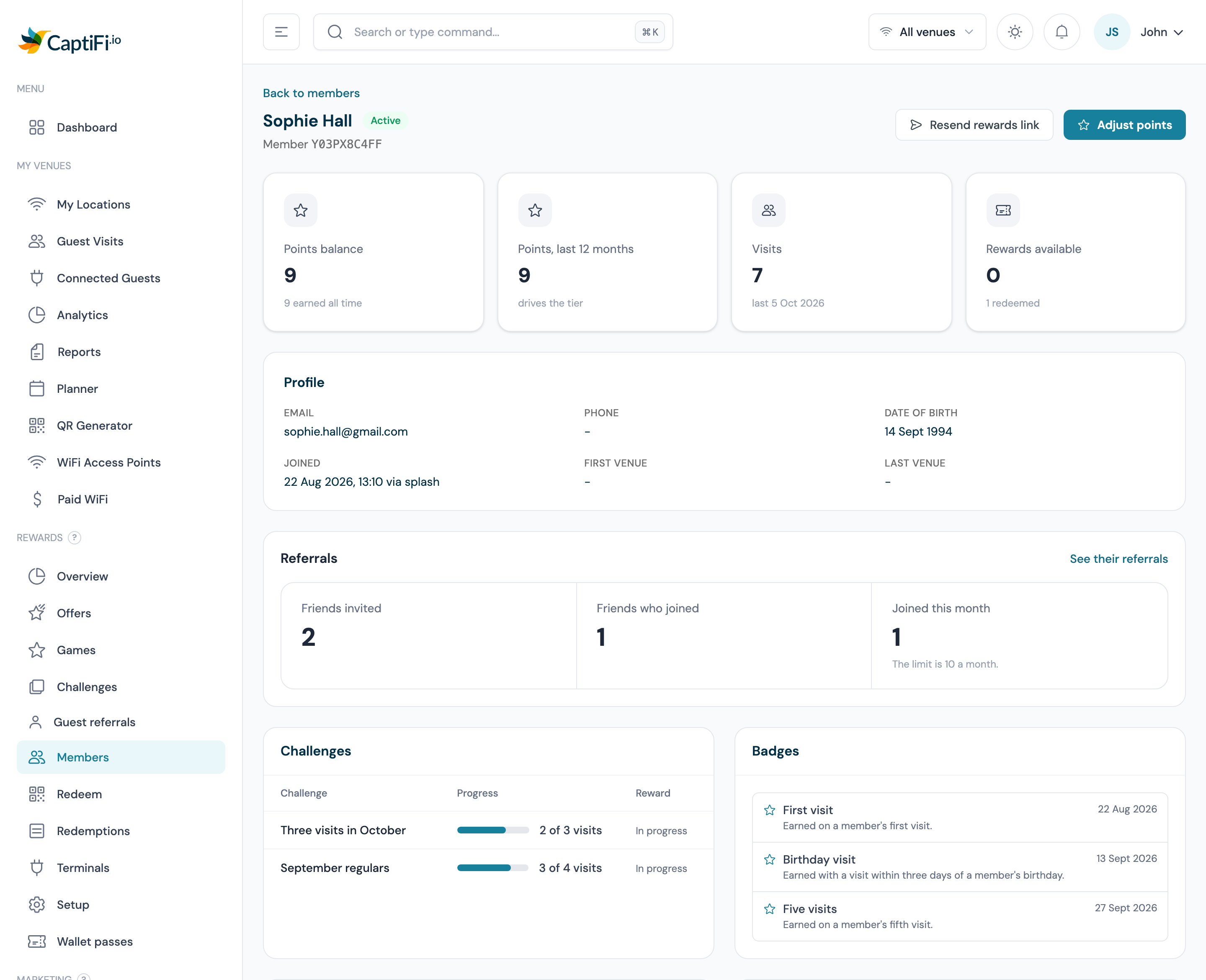Screen dimensions: 1206x980
Task: Open Analytics section
Action: (x=121, y=315)
